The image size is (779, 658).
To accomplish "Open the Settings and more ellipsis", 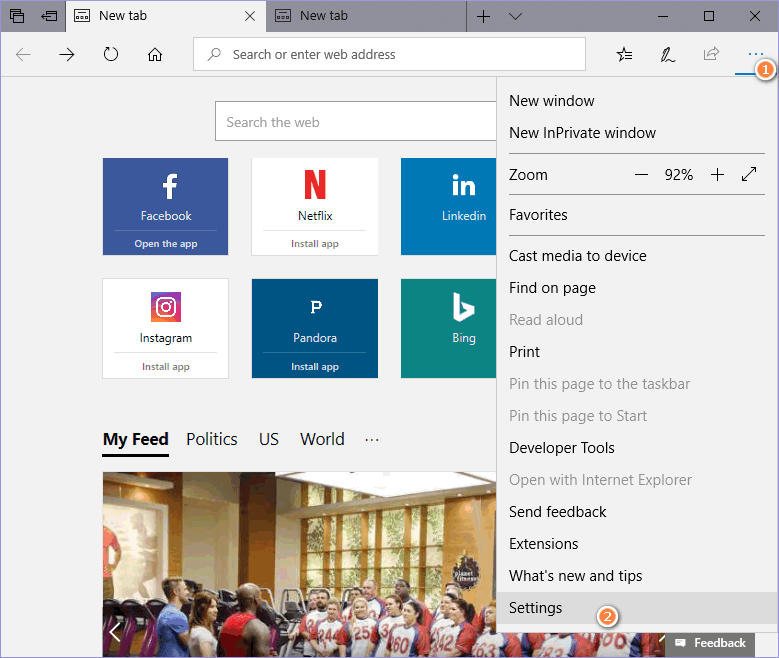I will (755, 54).
